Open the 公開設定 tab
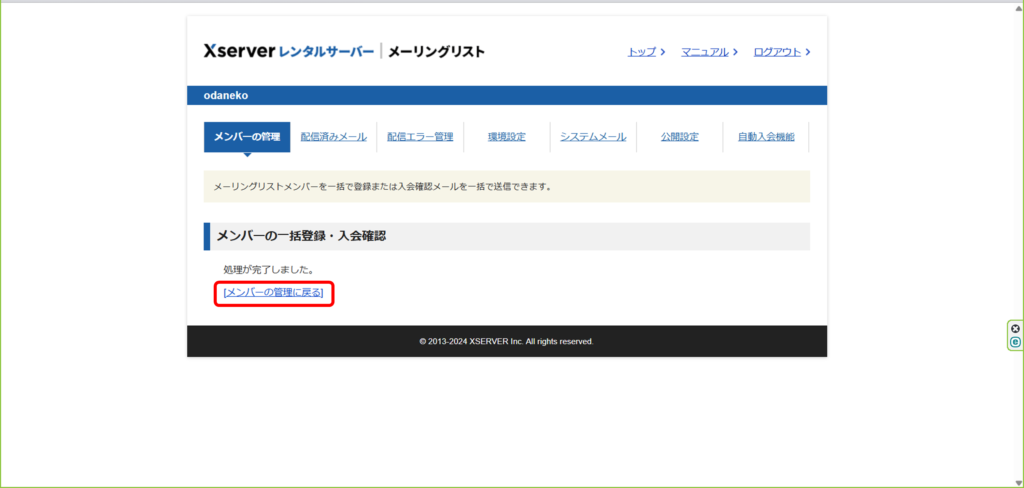 click(x=679, y=137)
